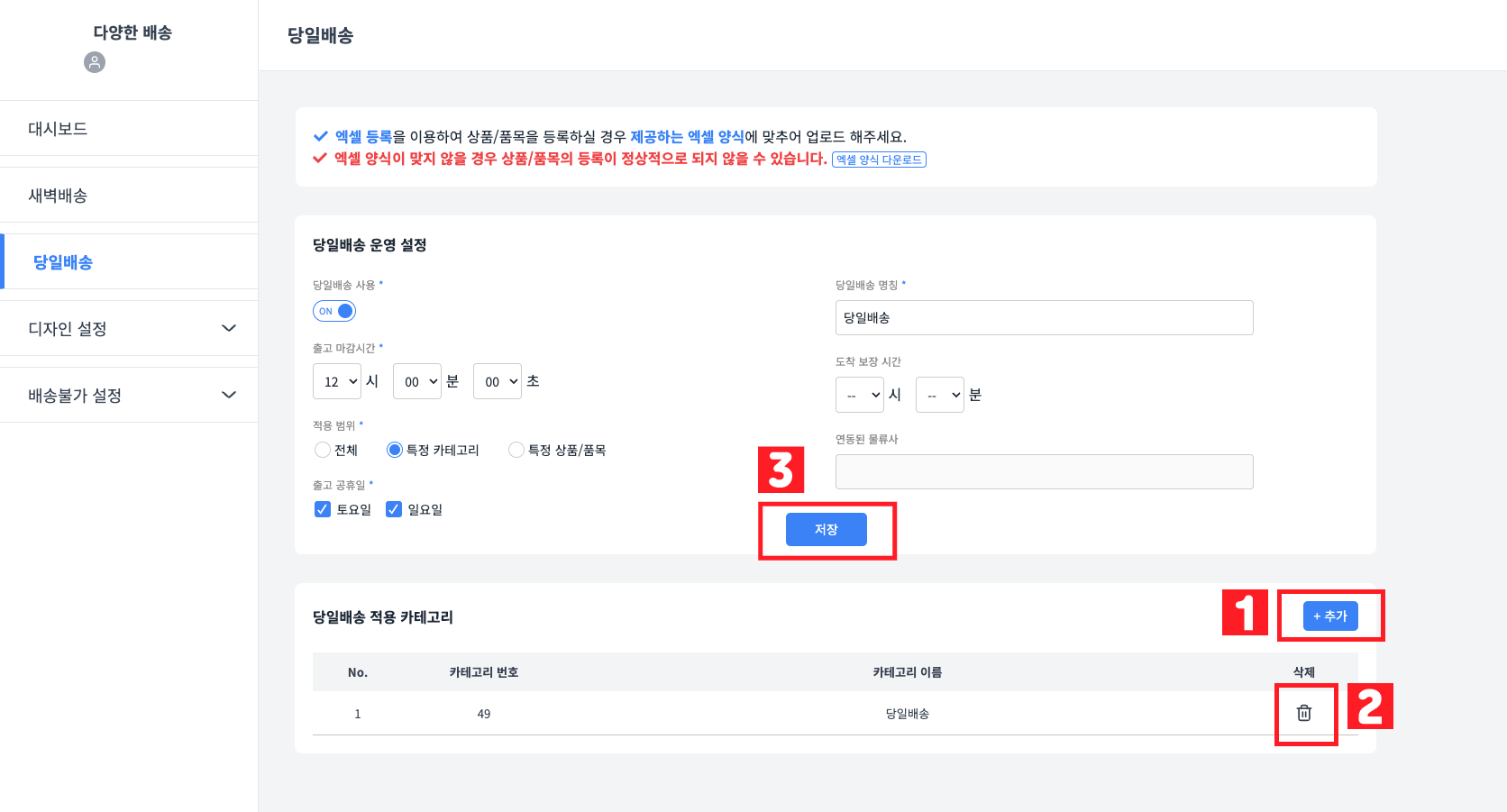Viewport: 1507px width, 812px height.
Task: Open the 도착 보장 시간 minute dropdown
Action: pos(940,395)
